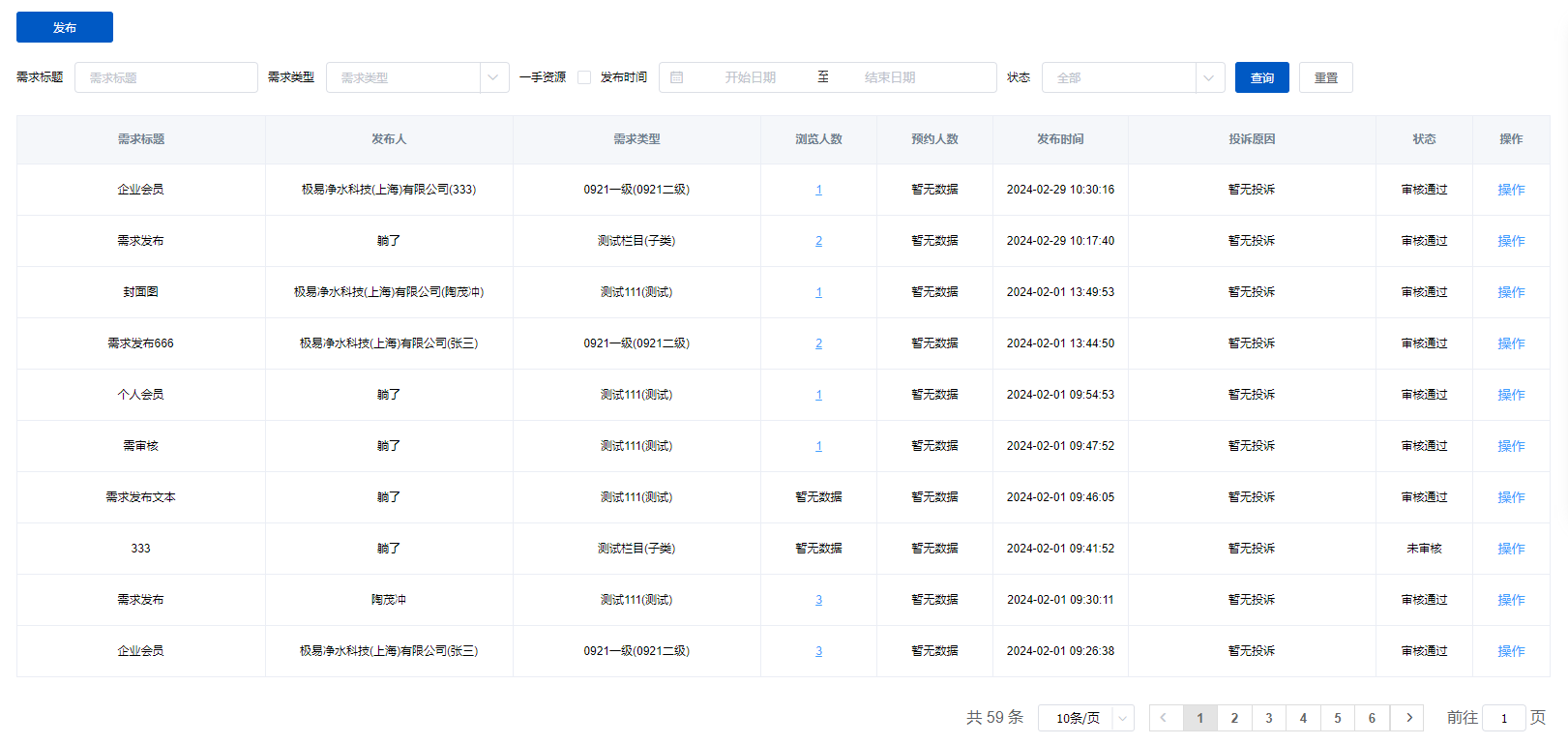Go to next page using right arrow
This screenshot has width=1568, height=745.
pyautogui.click(x=1408, y=718)
